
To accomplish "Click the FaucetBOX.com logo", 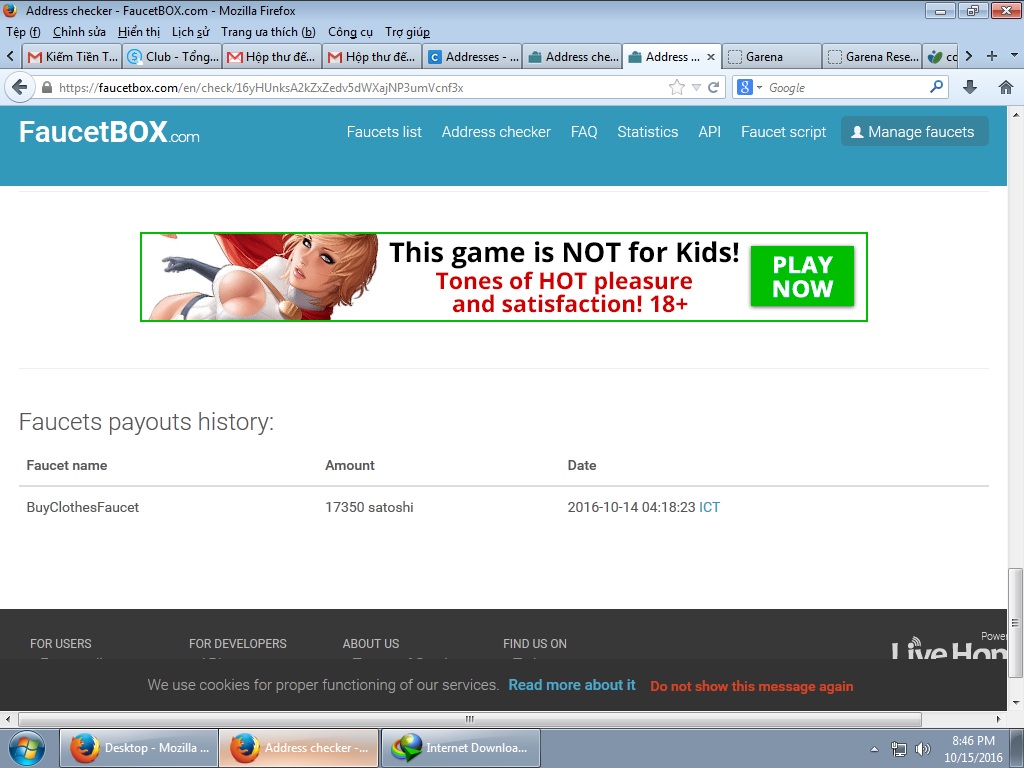I will (109, 132).
